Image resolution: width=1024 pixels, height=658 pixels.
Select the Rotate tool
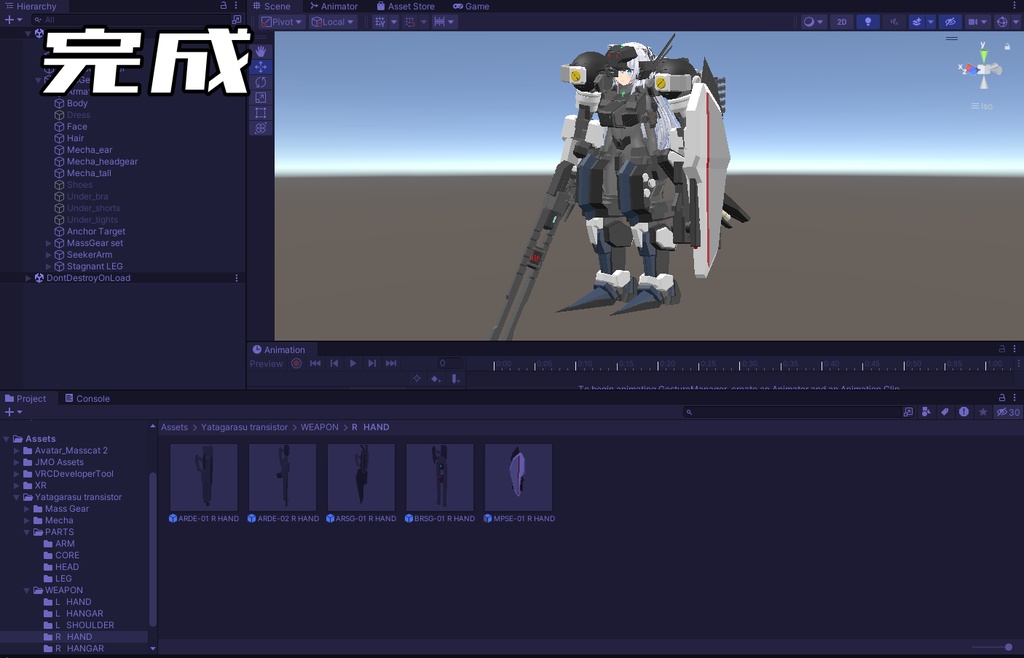click(x=261, y=82)
